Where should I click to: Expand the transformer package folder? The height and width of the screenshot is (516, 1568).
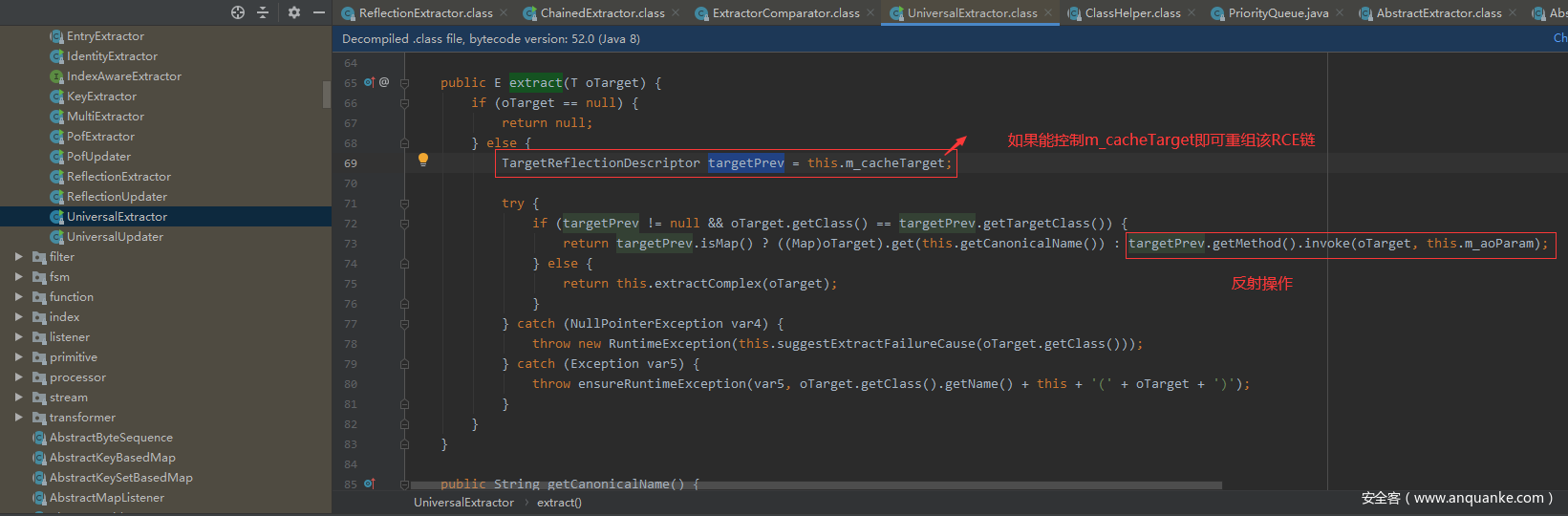pos(18,418)
